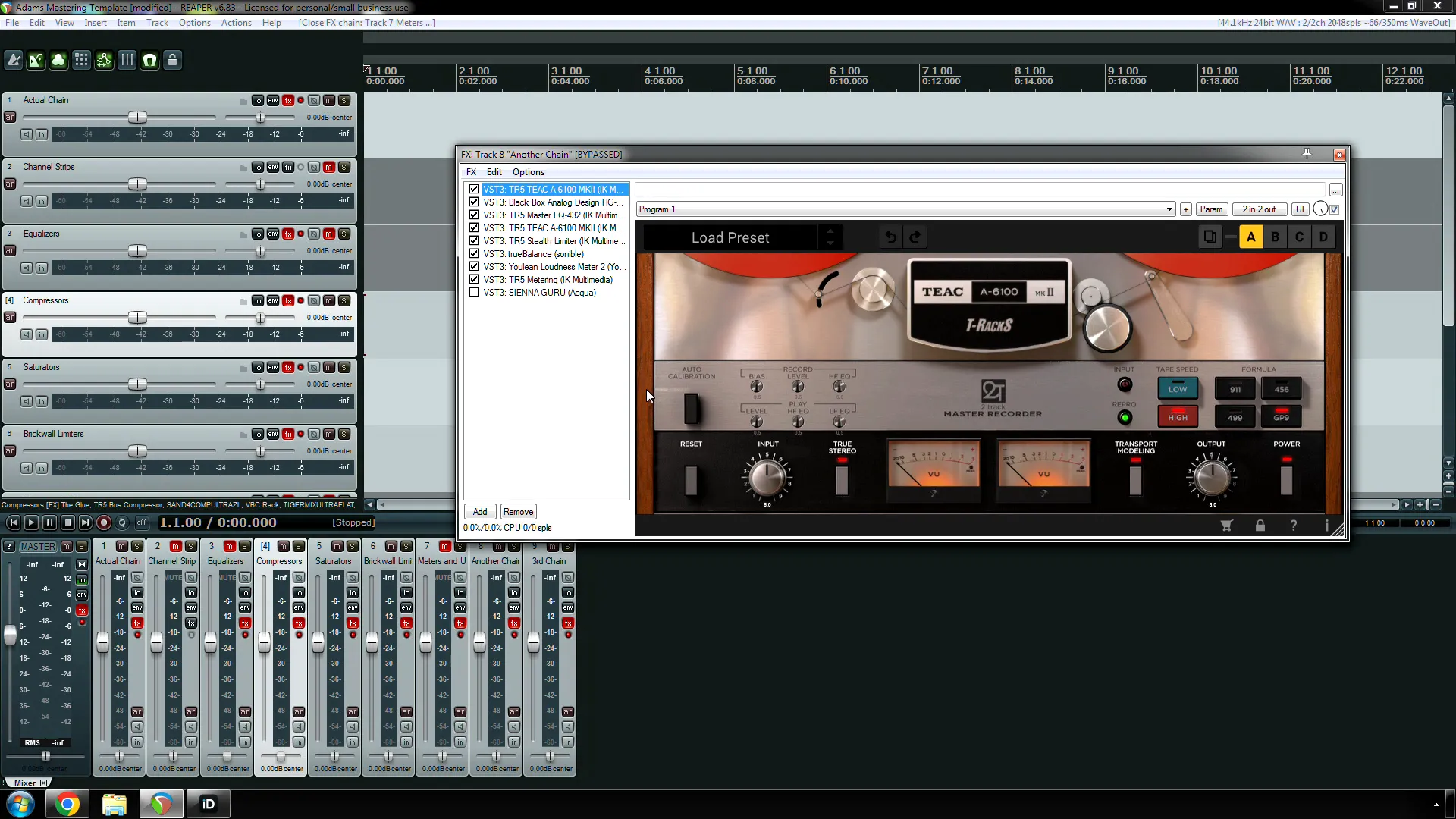Click the UI button in FX window
The height and width of the screenshot is (819, 1456).
(x=1300, y=209)
